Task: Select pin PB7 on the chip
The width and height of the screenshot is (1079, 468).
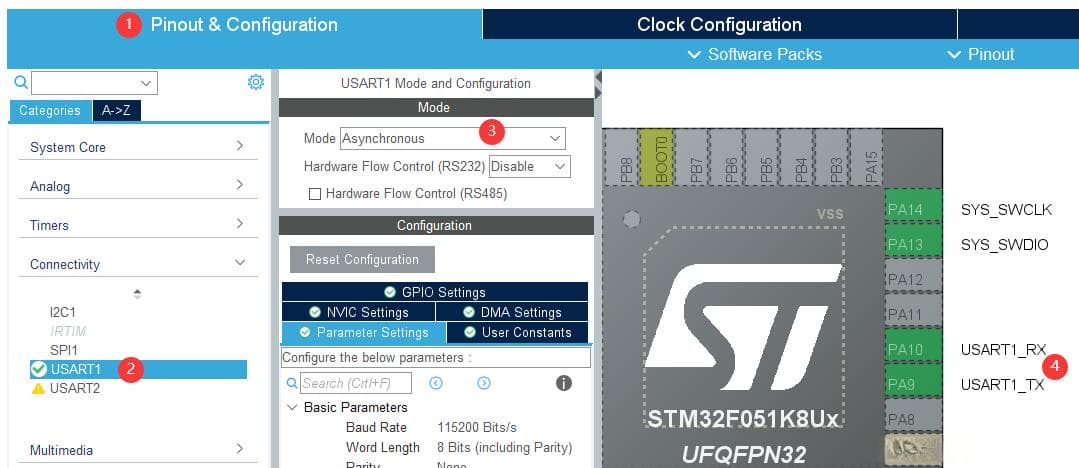Action: [691, 157]
